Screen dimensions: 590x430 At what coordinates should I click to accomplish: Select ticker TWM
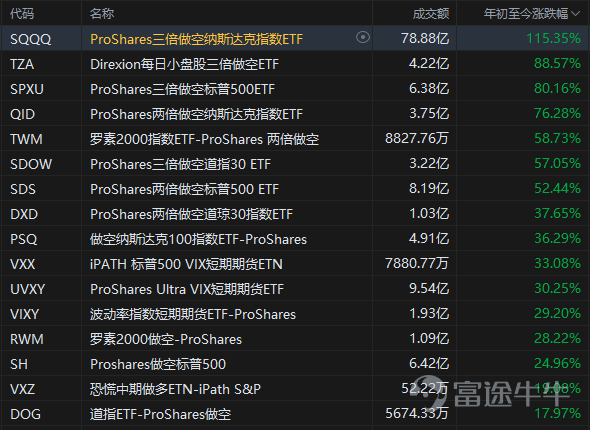(x=26, y=139)
